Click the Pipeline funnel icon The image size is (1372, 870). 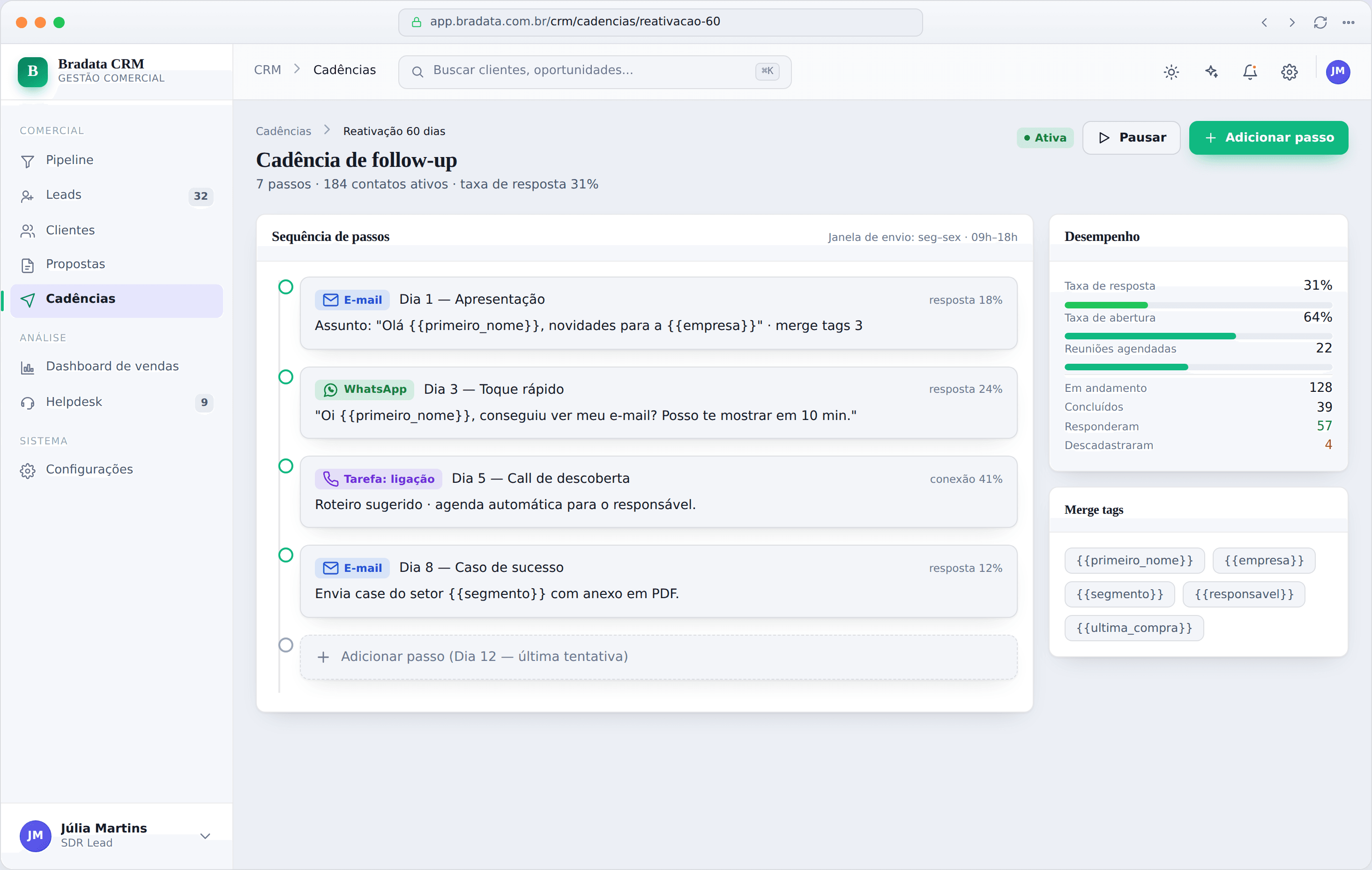(27, 161)
